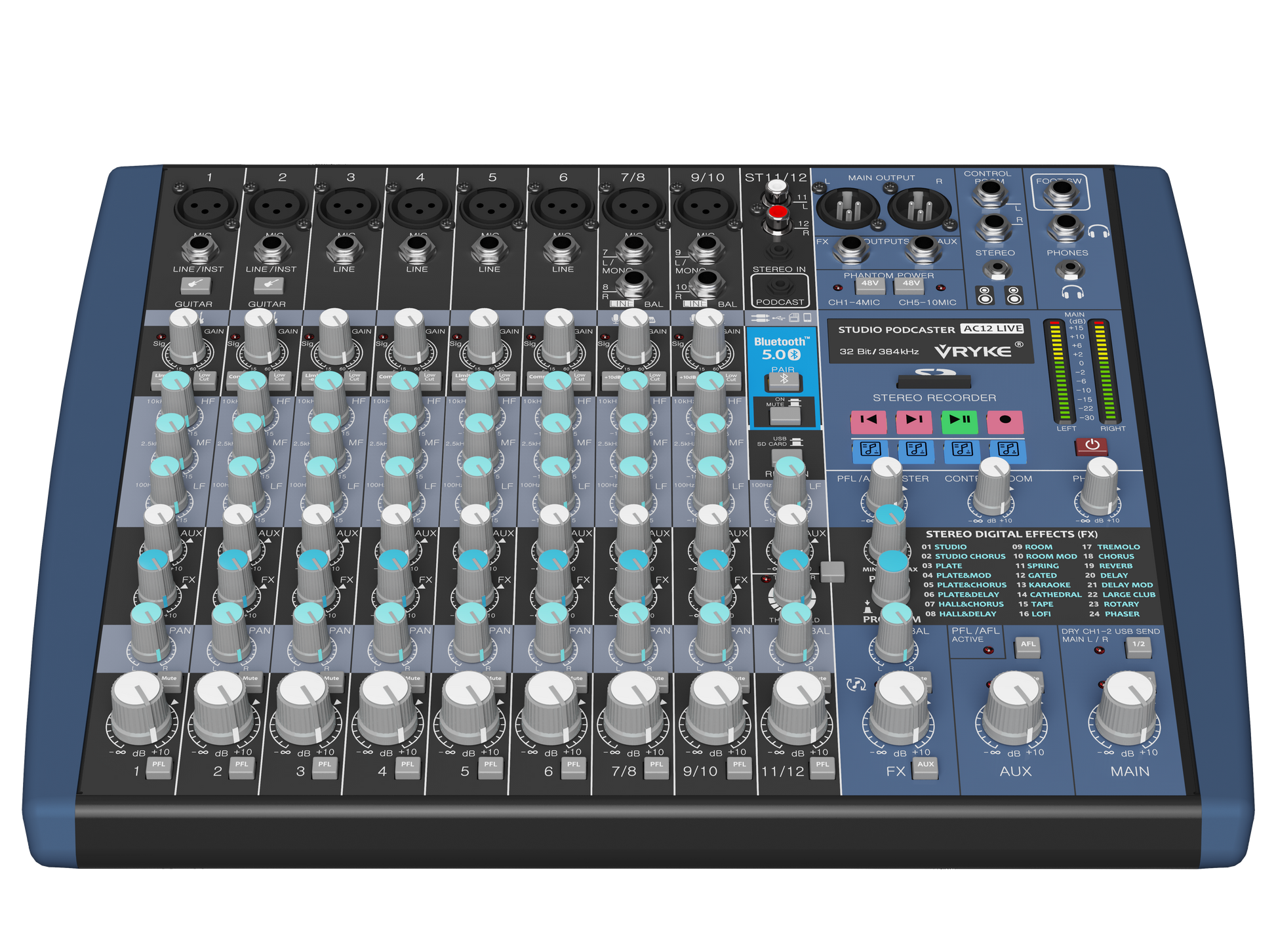Select the AC12 LIVE model badge
The width and height of the screenshot is (1276, 952).
point(993,328)
